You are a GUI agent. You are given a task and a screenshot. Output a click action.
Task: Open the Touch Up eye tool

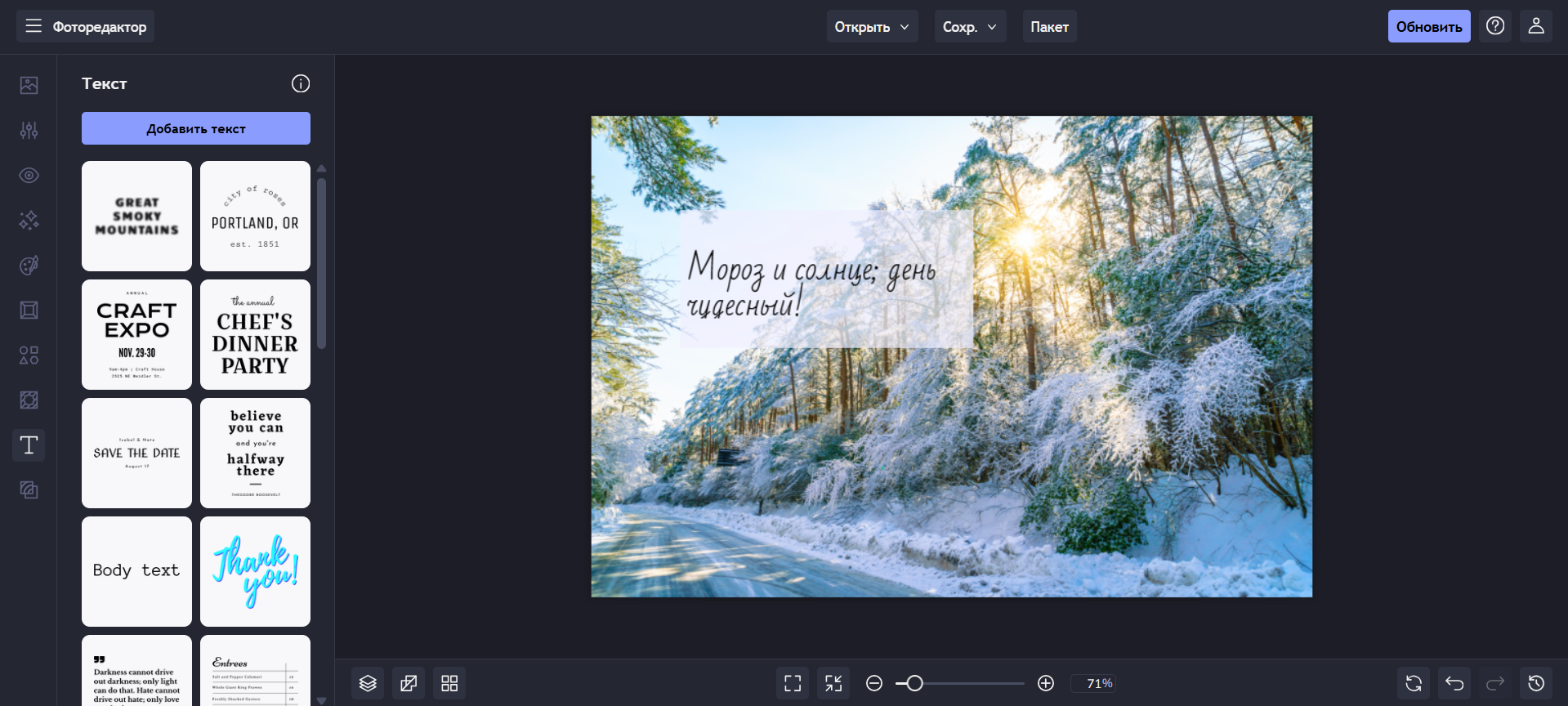29,176
